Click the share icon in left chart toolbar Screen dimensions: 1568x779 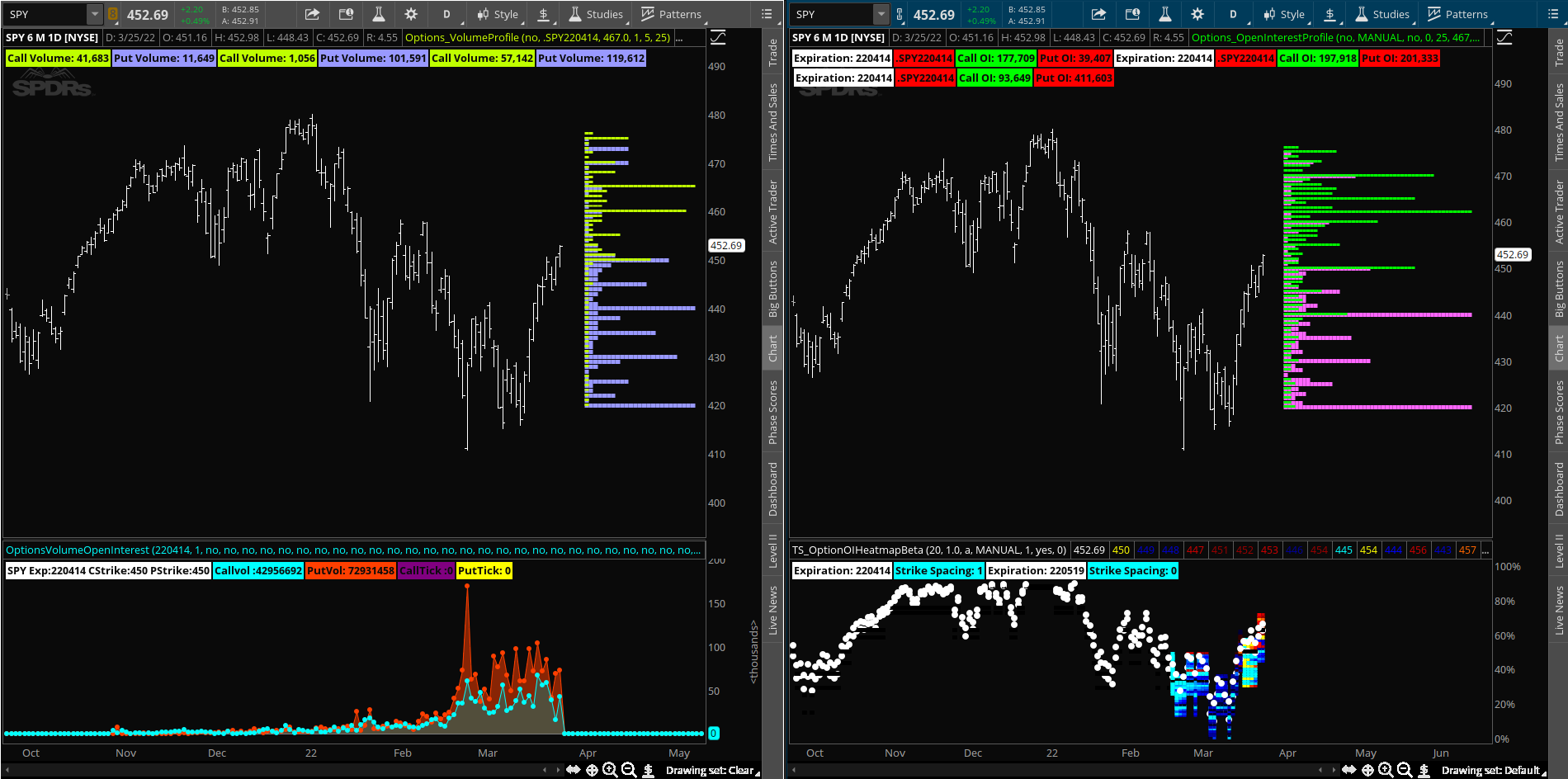(312, 14)
